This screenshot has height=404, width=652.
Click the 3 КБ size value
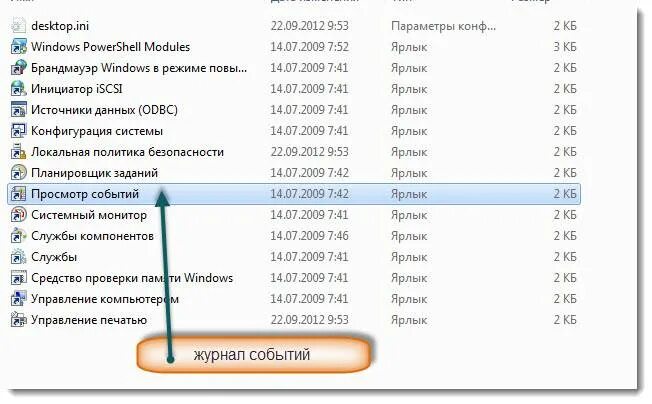click(x=565, y=47)
